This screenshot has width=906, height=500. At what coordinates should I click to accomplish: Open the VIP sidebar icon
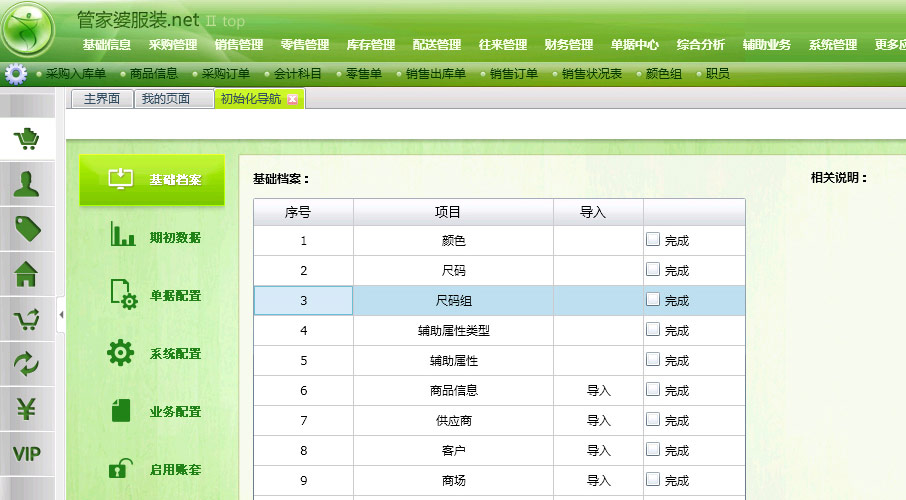pos(26,454)
